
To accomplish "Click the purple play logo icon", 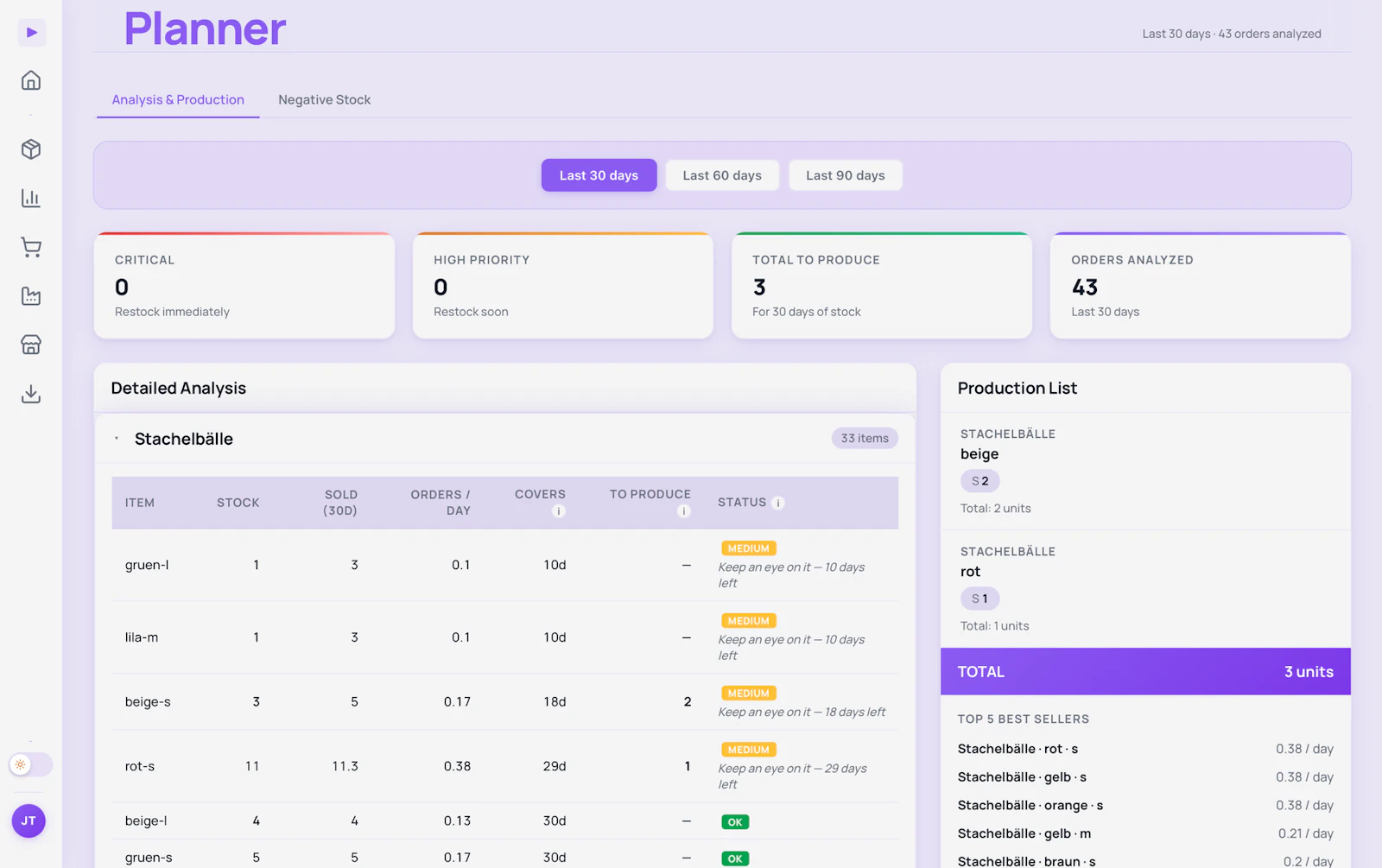I will [x=31, y=33].
